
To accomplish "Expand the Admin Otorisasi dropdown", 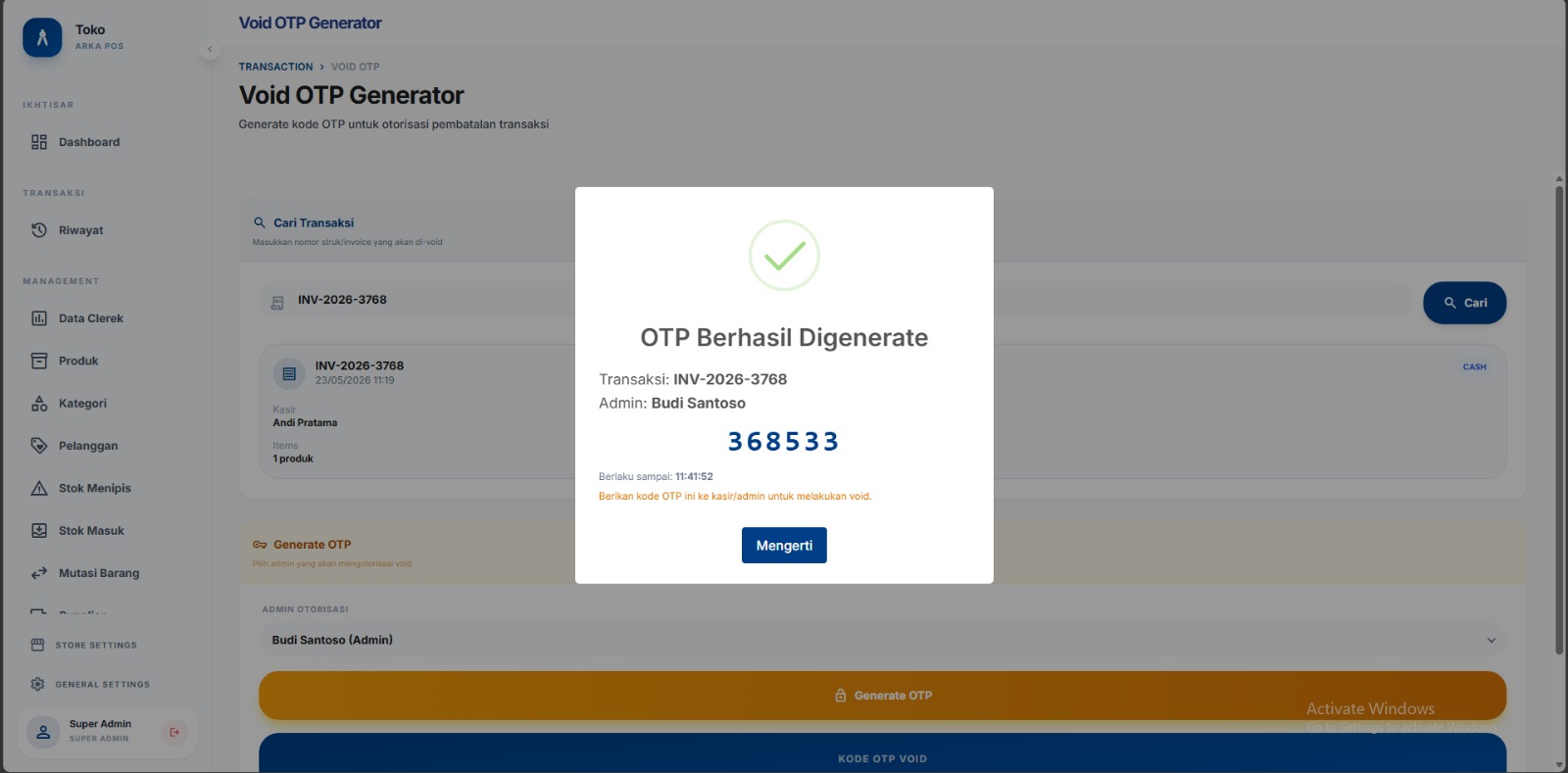I will click(882, 640).
